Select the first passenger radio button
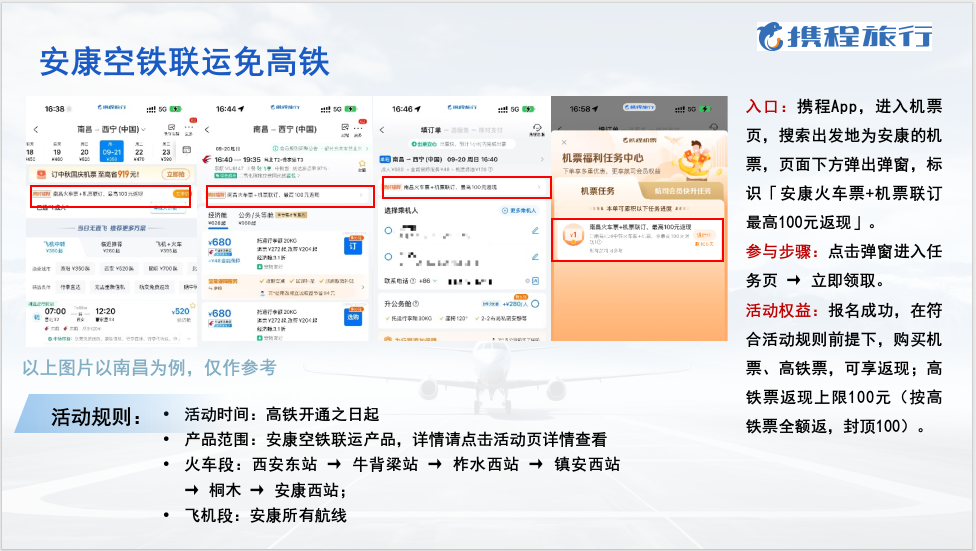 [388, 230]
